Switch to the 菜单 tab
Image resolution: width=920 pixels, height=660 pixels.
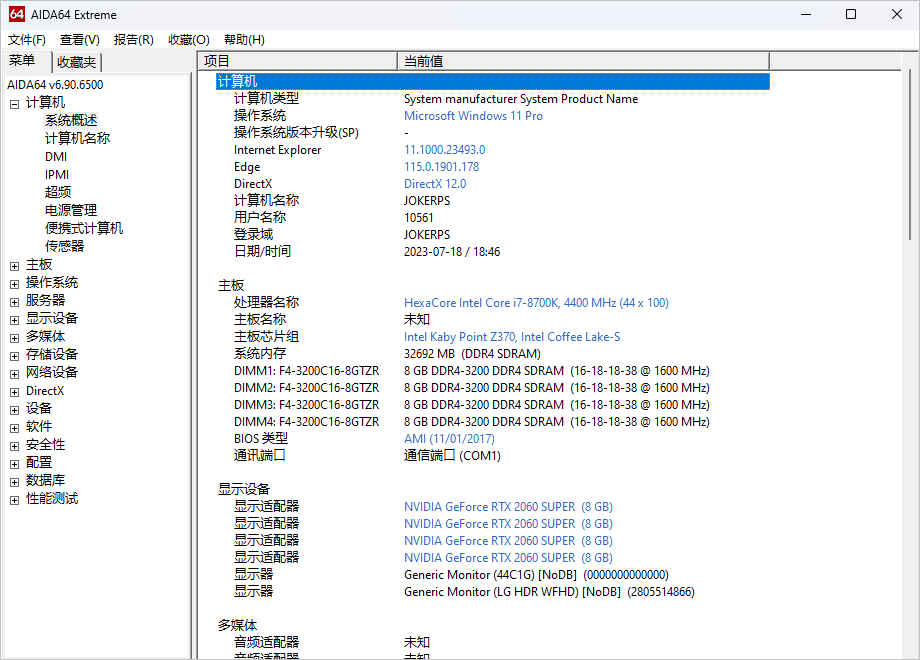[22, 61]
